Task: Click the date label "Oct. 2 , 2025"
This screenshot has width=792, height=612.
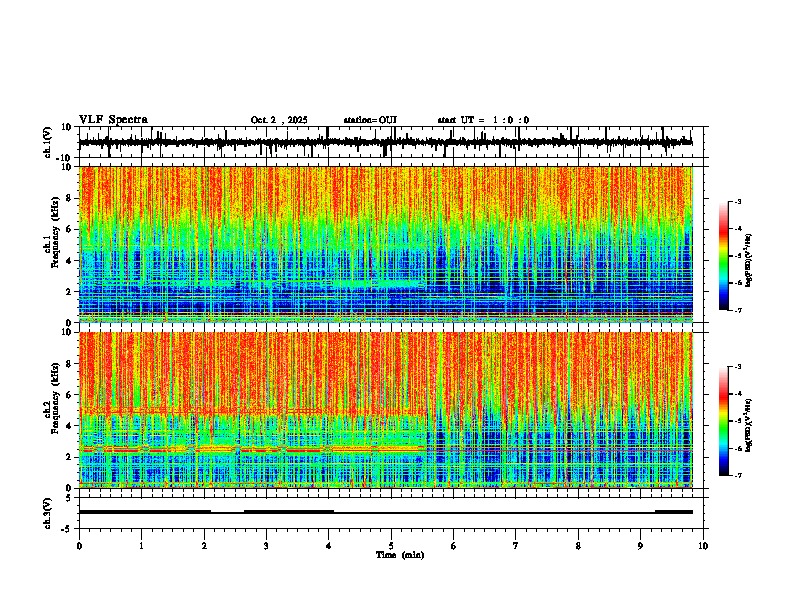Action: pyautogui.click(x=279, y=120)
